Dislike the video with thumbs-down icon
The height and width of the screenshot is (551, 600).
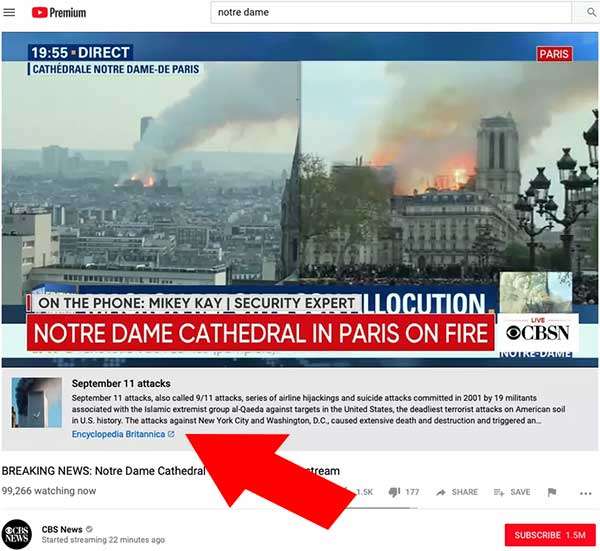(x=394, y=492)
